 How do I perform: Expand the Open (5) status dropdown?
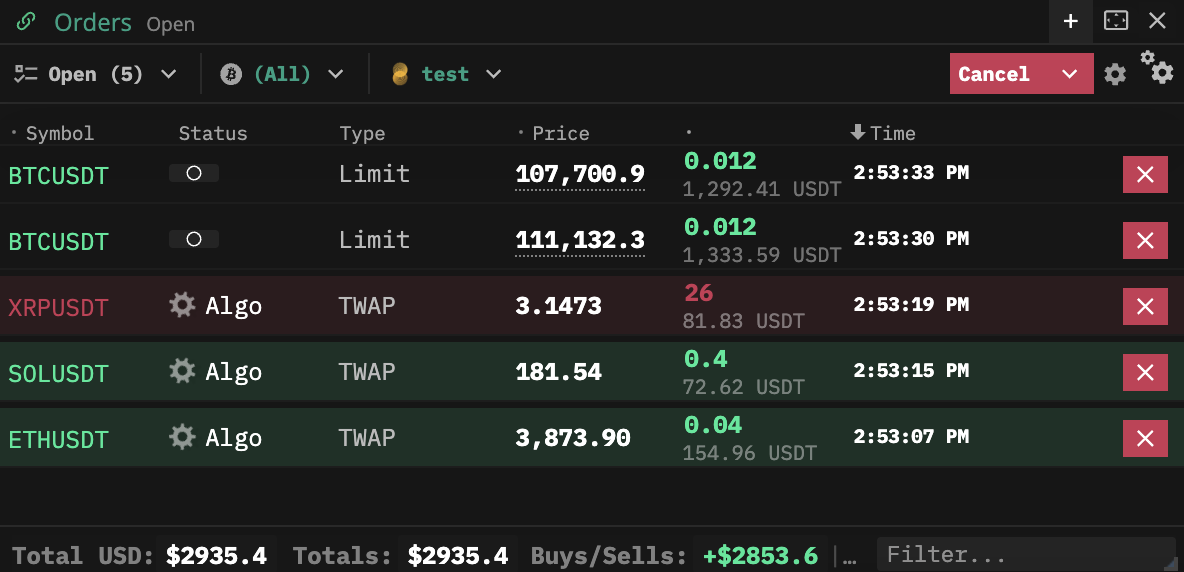(96, 74)
